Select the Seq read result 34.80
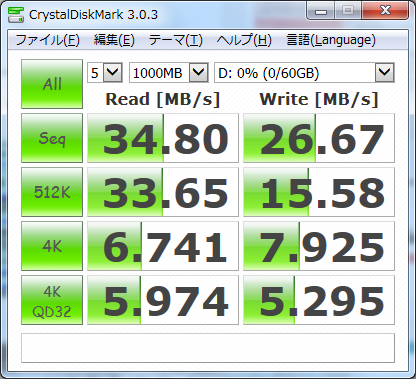This screenshot has height=379, width=416. (x=163, y=138)
